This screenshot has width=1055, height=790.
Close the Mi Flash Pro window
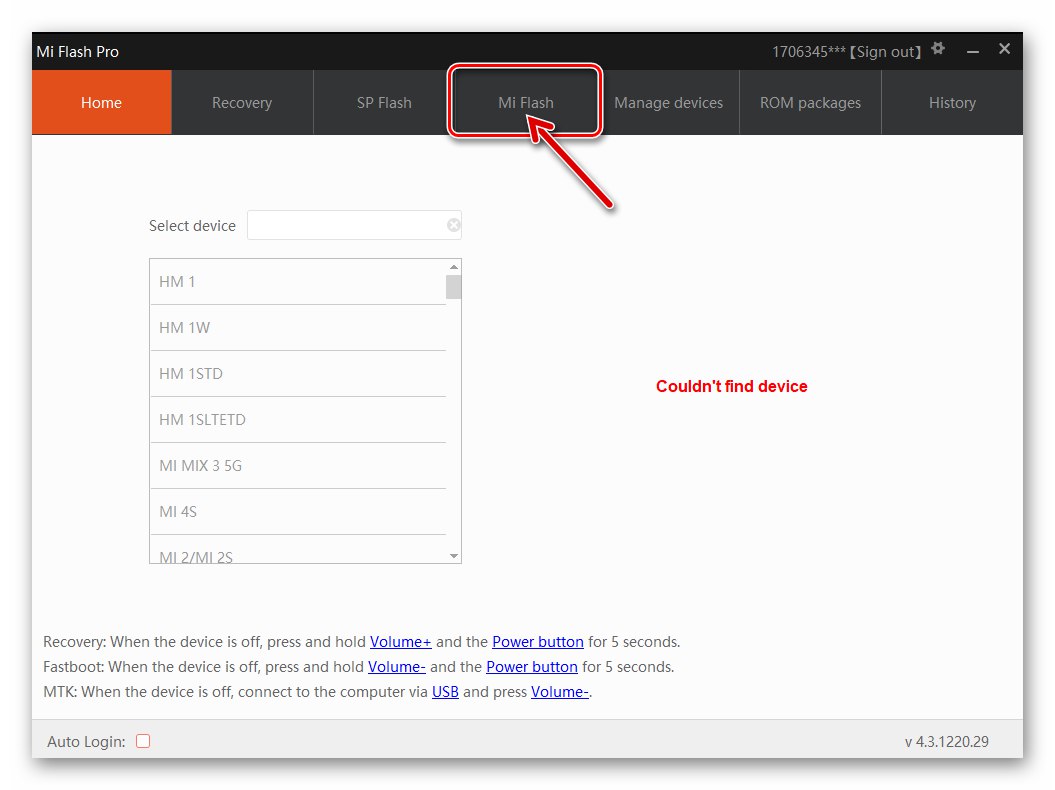click(1004, 48)
